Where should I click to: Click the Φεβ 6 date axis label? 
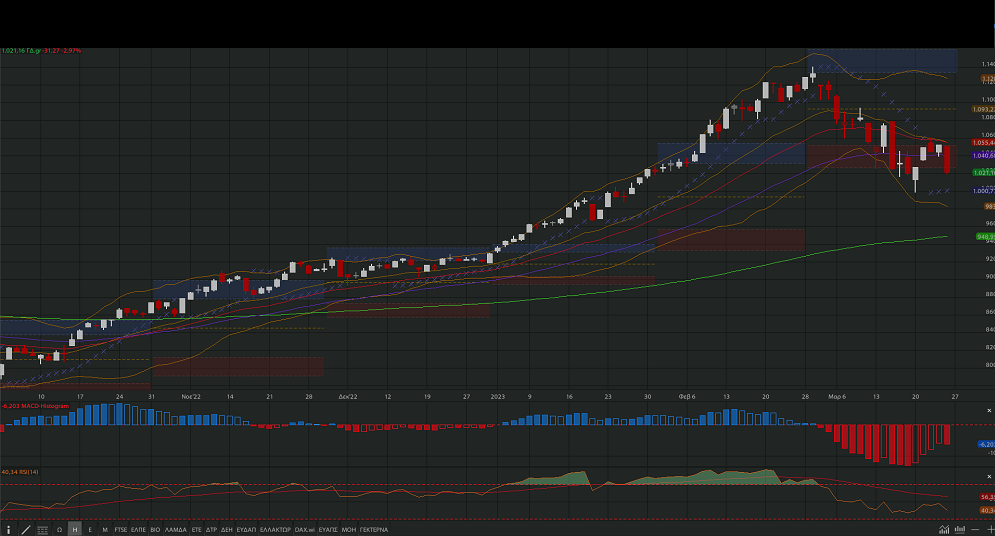click(x=687, y=396)
